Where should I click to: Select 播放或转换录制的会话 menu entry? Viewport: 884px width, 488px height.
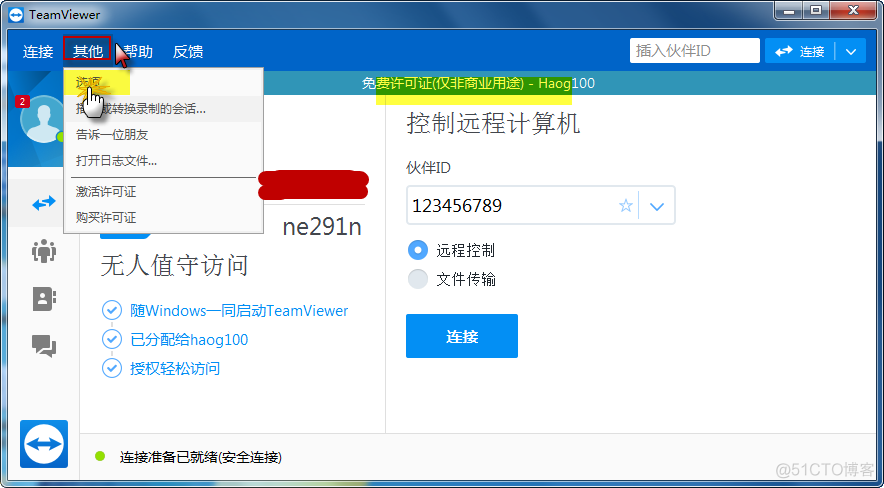point(163,109)
